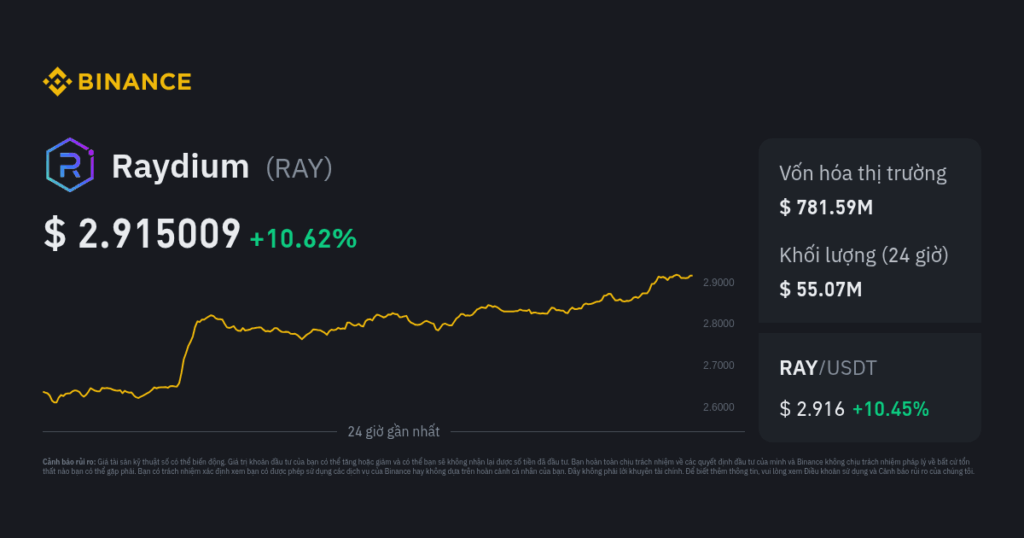Click the 2.6000 price axis label
The image size is (1024, 538).
[x=718, y=407]
